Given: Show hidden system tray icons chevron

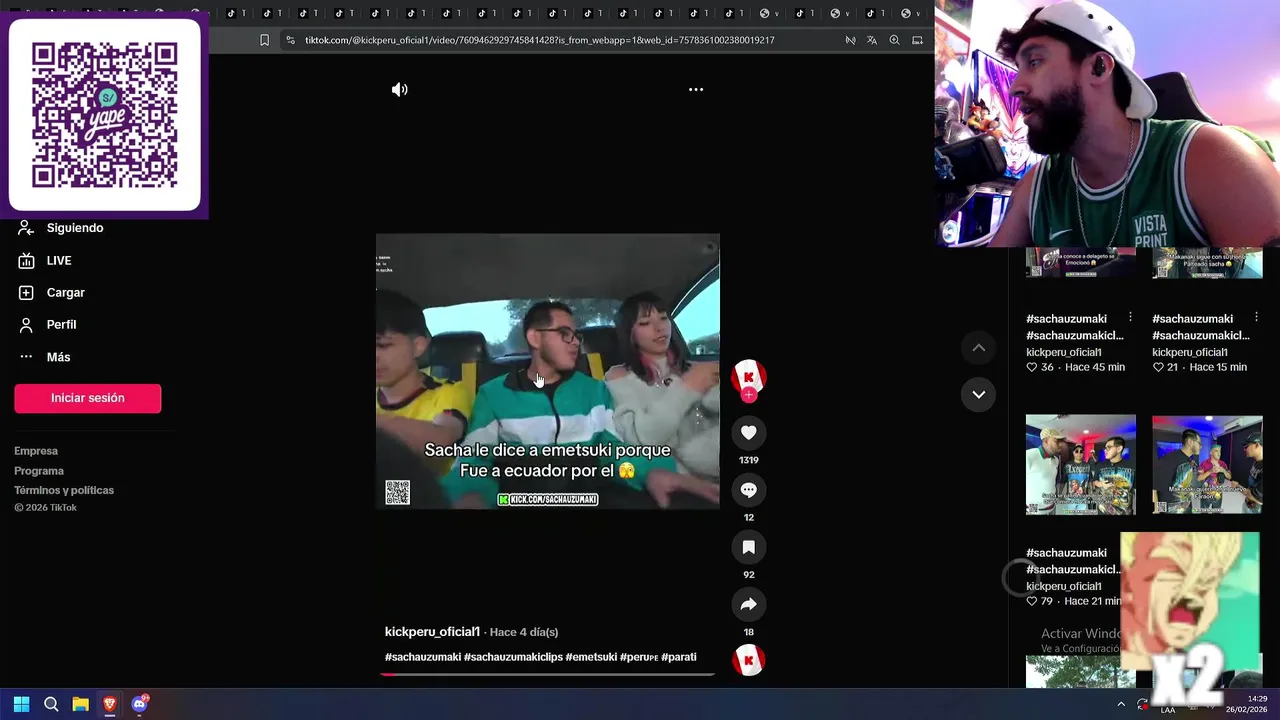Looking at the screenshot, I should (x=1121, y=704).
